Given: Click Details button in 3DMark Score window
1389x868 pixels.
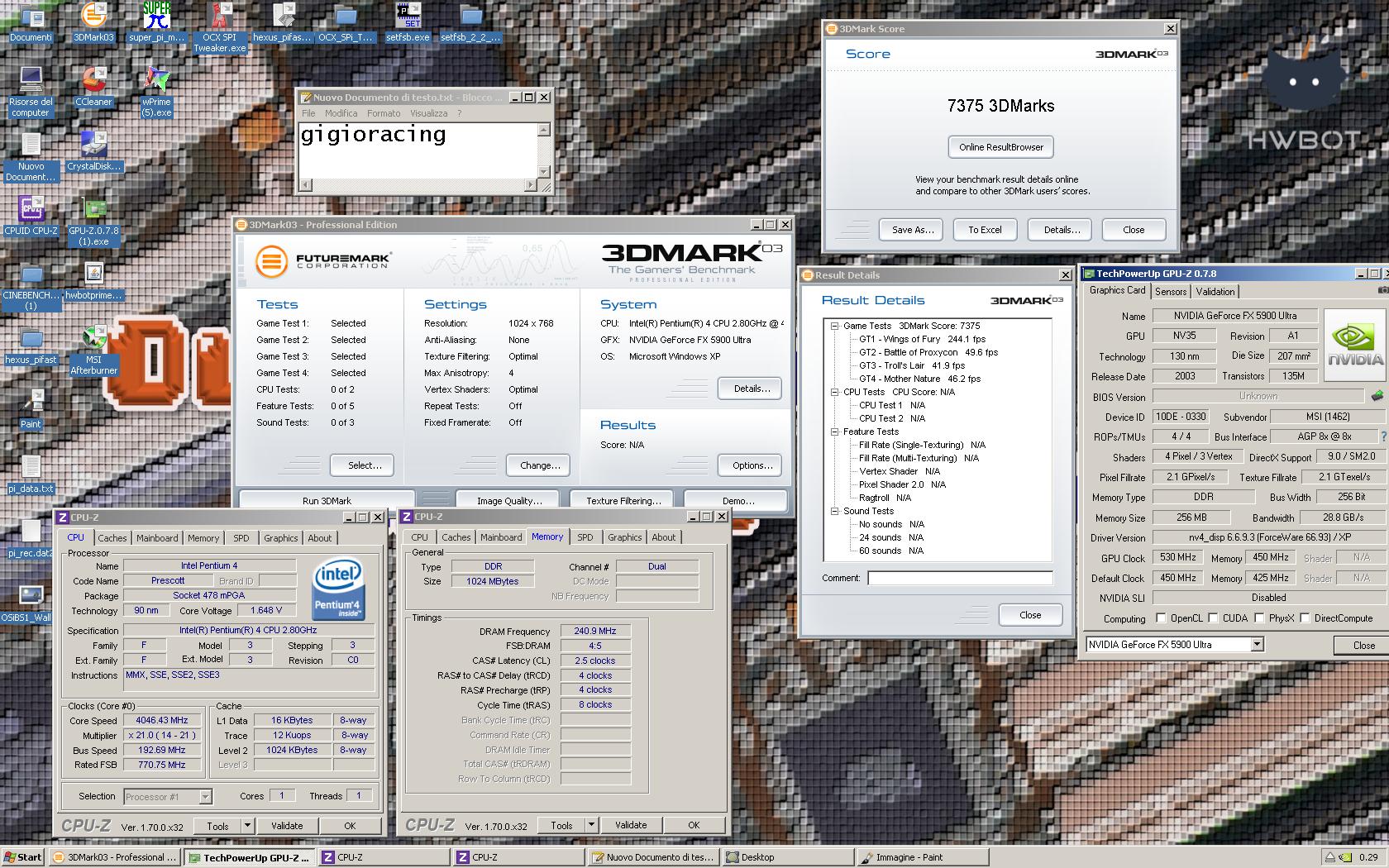Looking at the screenshot, I should coord(1062,230).
